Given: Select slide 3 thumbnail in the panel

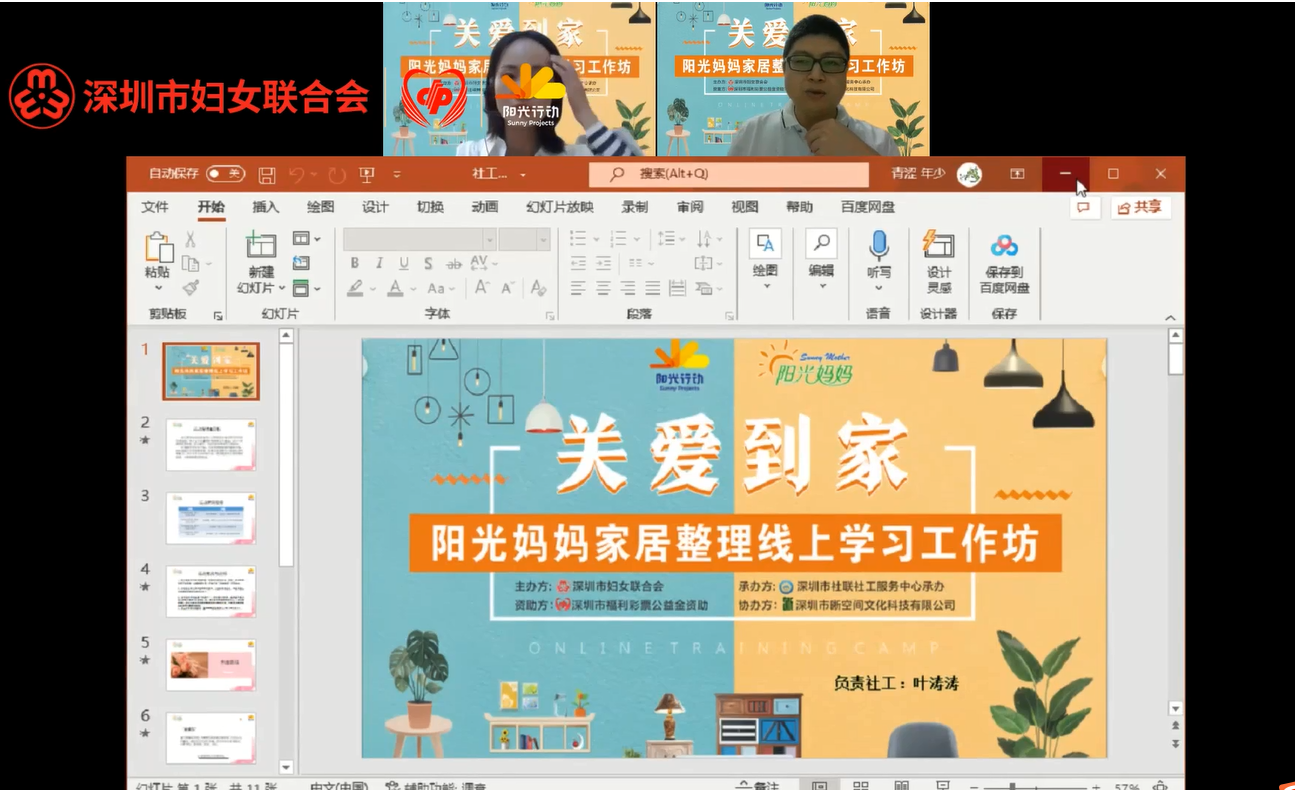Looking at the screenshot, I should [x=210, y=518].
